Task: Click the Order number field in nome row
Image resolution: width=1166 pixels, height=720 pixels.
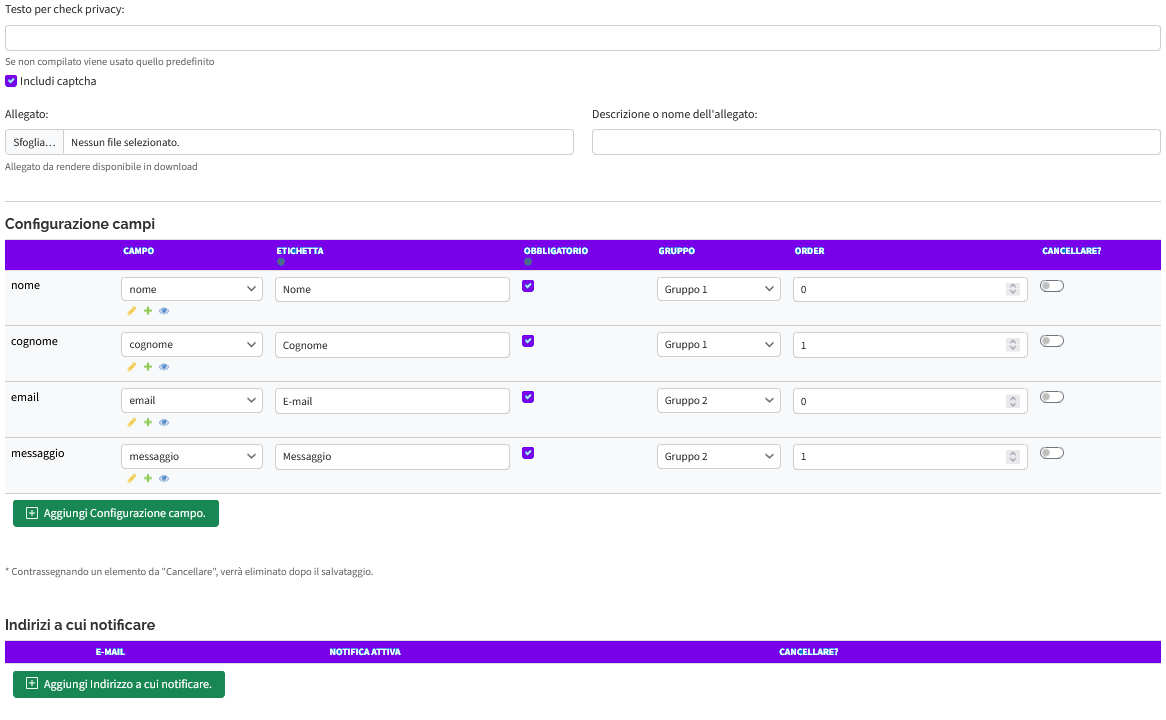Action: (x=910, y=289)
